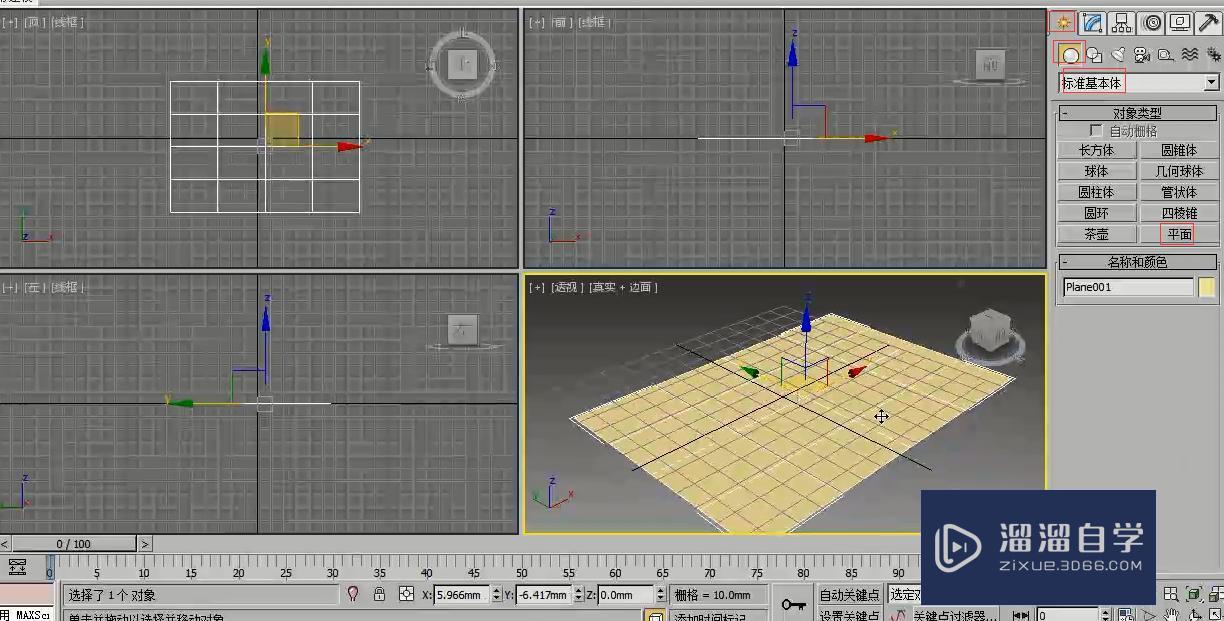
Task: Open the Hierarchy panel tab
Action: pos(1122,22)
